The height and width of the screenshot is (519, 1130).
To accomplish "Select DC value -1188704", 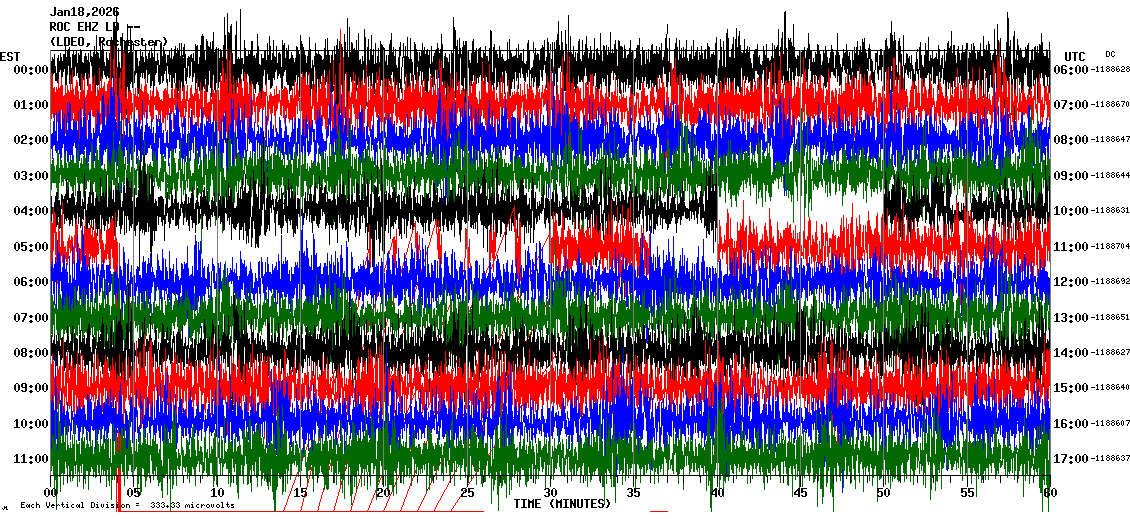I will 1110,246.
